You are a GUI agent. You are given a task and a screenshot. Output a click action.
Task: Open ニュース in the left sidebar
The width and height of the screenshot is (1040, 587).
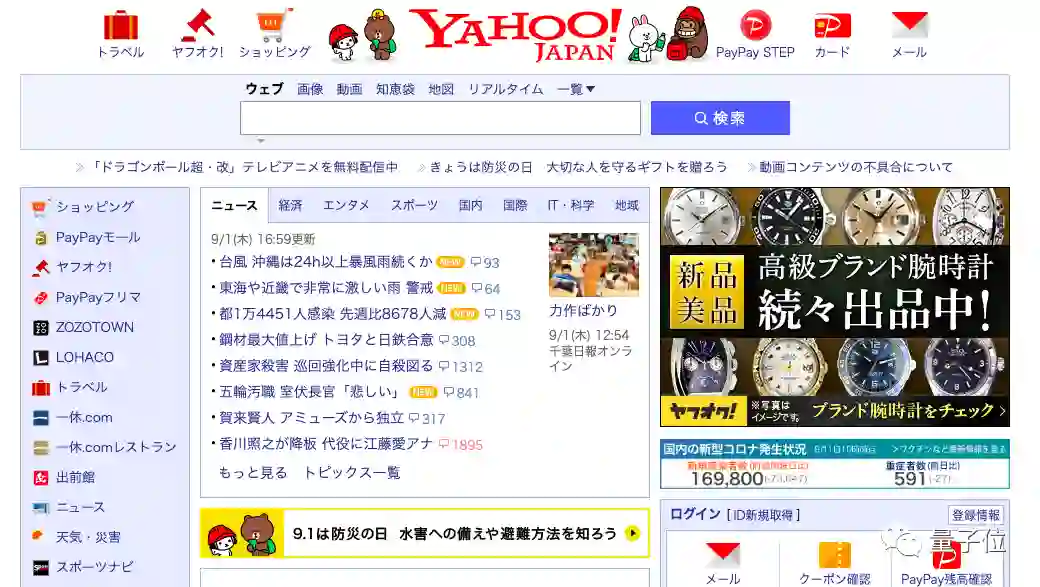click(80, 507)
